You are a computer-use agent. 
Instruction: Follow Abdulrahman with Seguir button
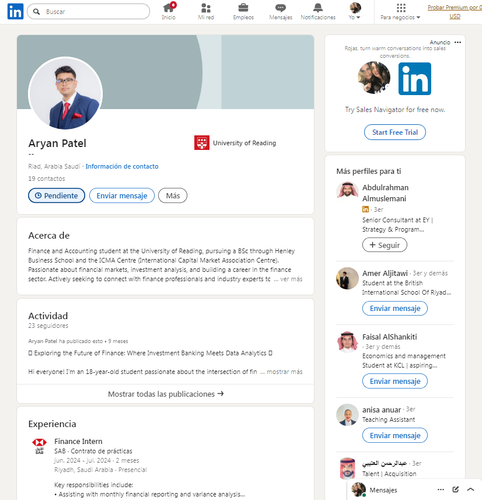(385, 245)
